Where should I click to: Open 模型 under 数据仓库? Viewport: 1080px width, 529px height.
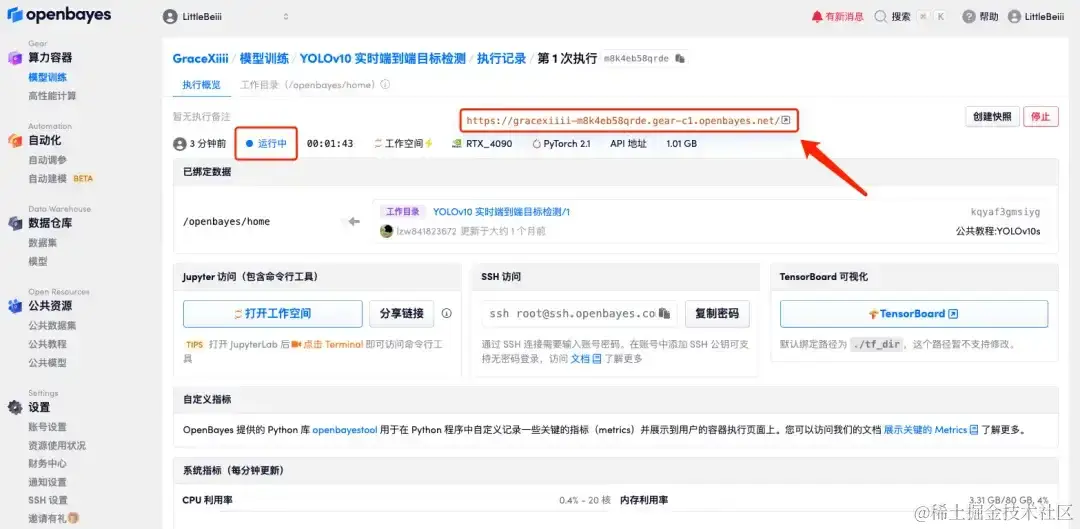[x=38, y=261]
